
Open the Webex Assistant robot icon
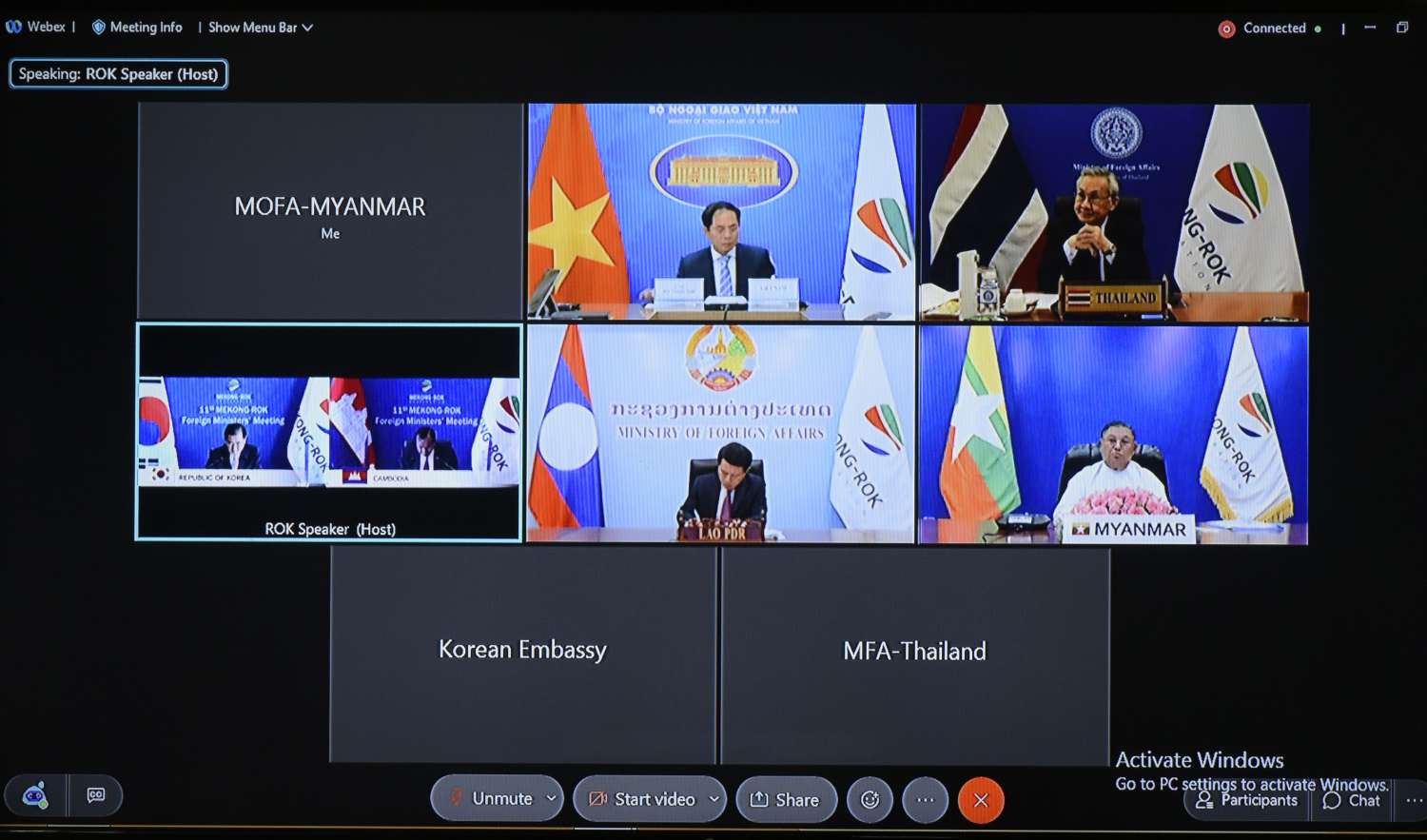coord(35,796)
